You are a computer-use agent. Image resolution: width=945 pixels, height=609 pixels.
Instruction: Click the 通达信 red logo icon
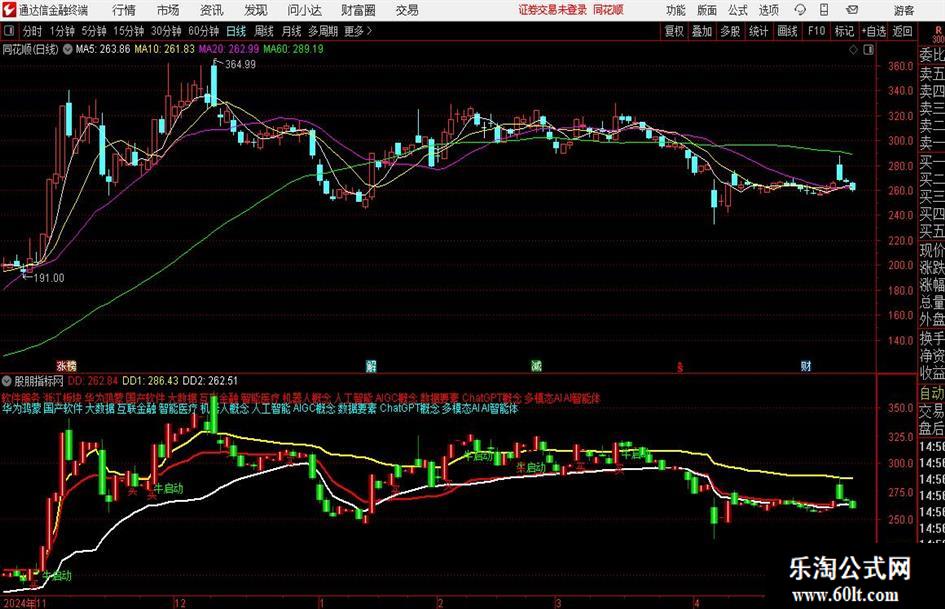coord(9,10)
